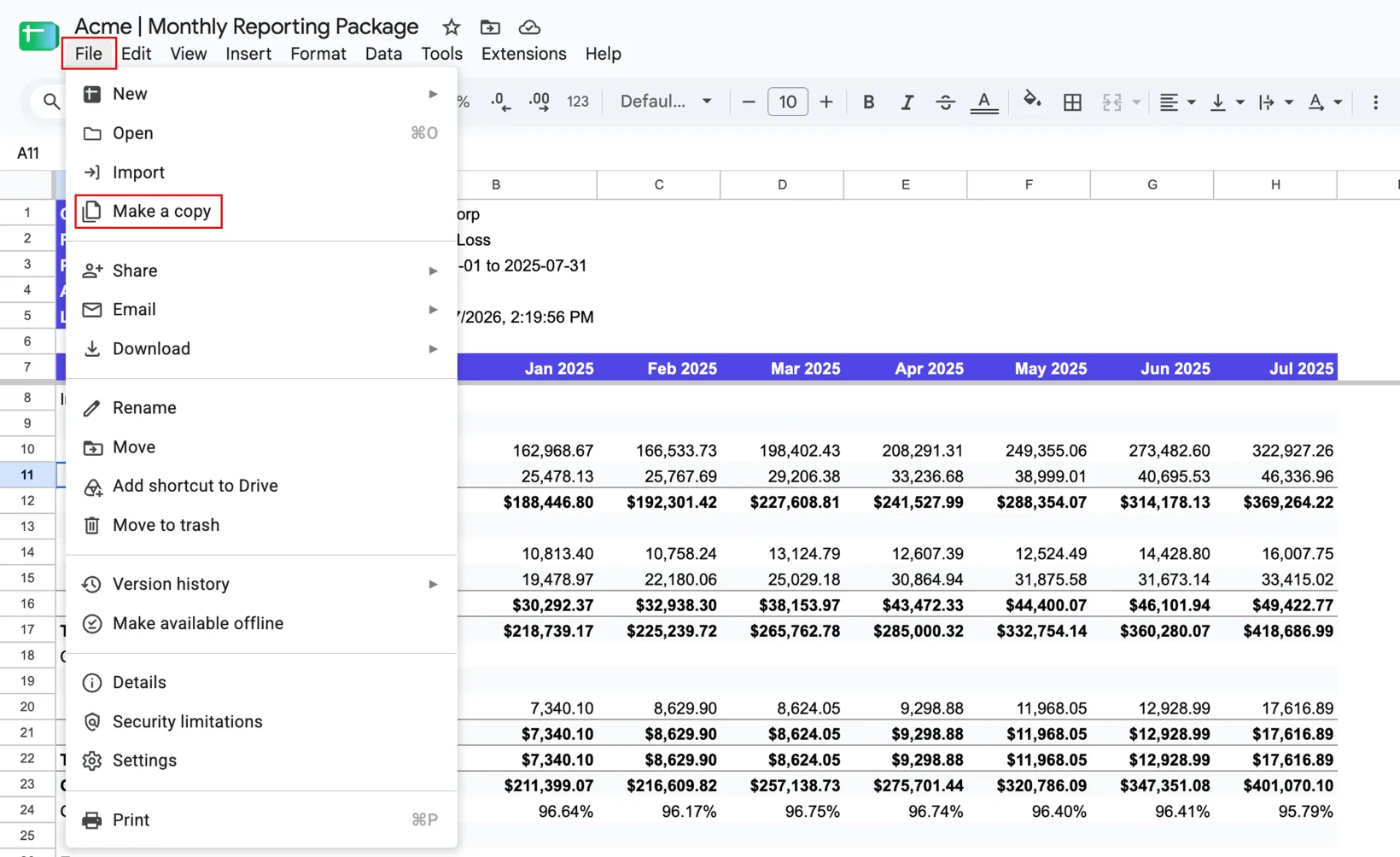This screenshot has width=1400, height=857.
Task: Open the text color picker
Action: [984, 102]
